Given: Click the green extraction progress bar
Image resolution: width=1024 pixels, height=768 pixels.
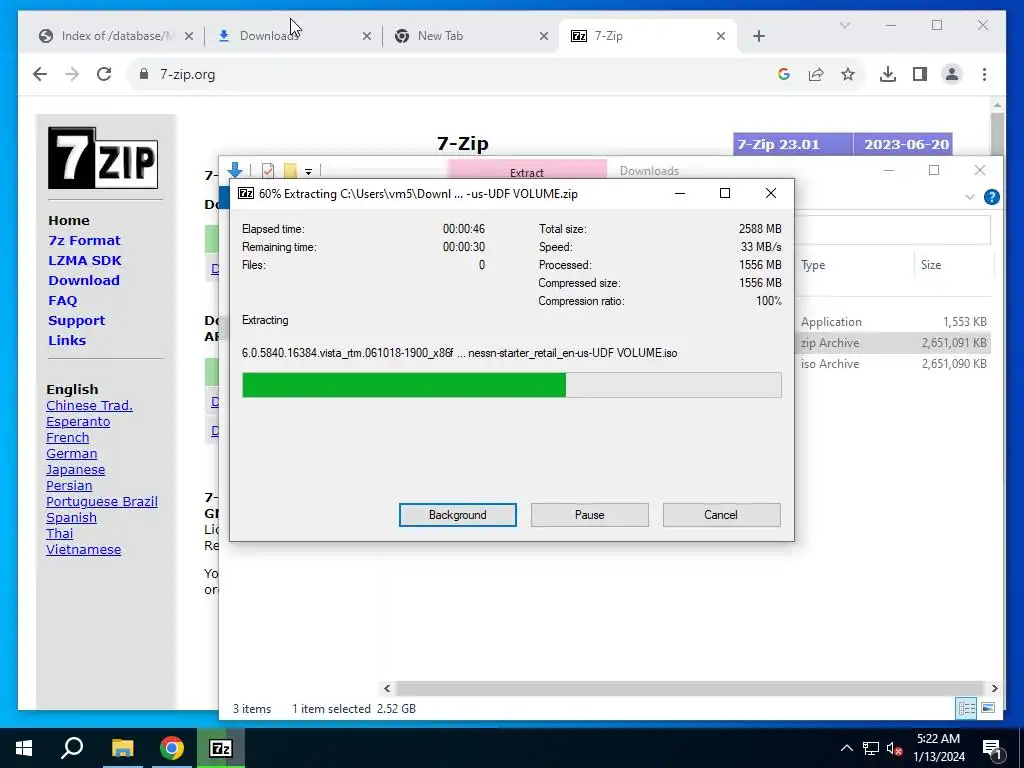Looking at the screenshot, I should click(512, 385).
